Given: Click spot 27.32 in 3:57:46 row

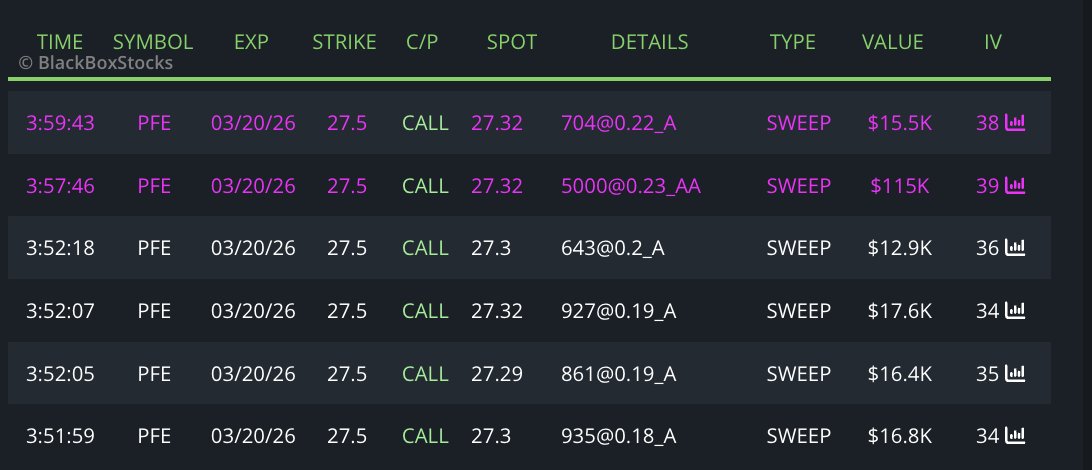Looking at the screenshot, I should [497, 186].
